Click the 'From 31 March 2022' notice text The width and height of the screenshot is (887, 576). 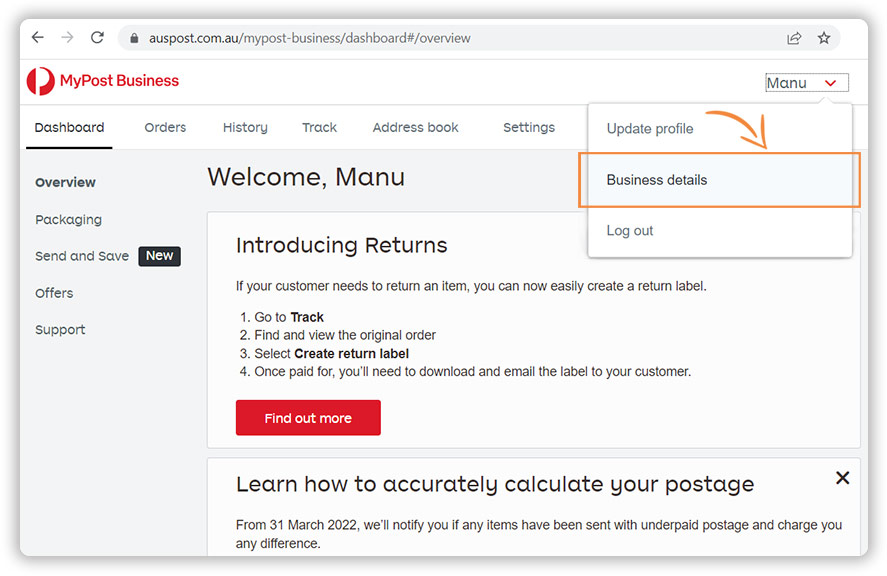pyautogui.click(x=539, y=534)
